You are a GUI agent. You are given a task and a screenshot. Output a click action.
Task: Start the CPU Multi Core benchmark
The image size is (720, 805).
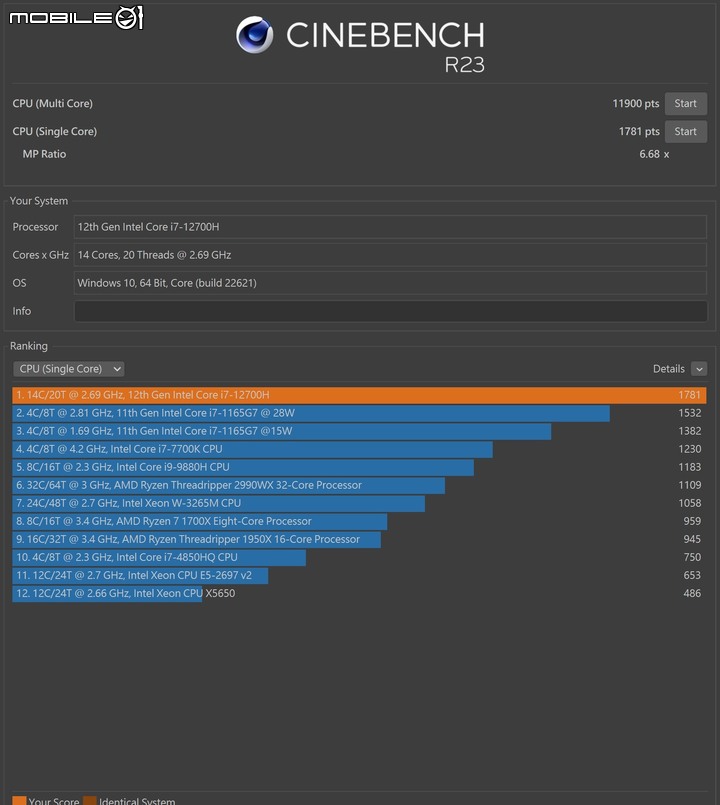pyautogui.click(x=686, y=104)
